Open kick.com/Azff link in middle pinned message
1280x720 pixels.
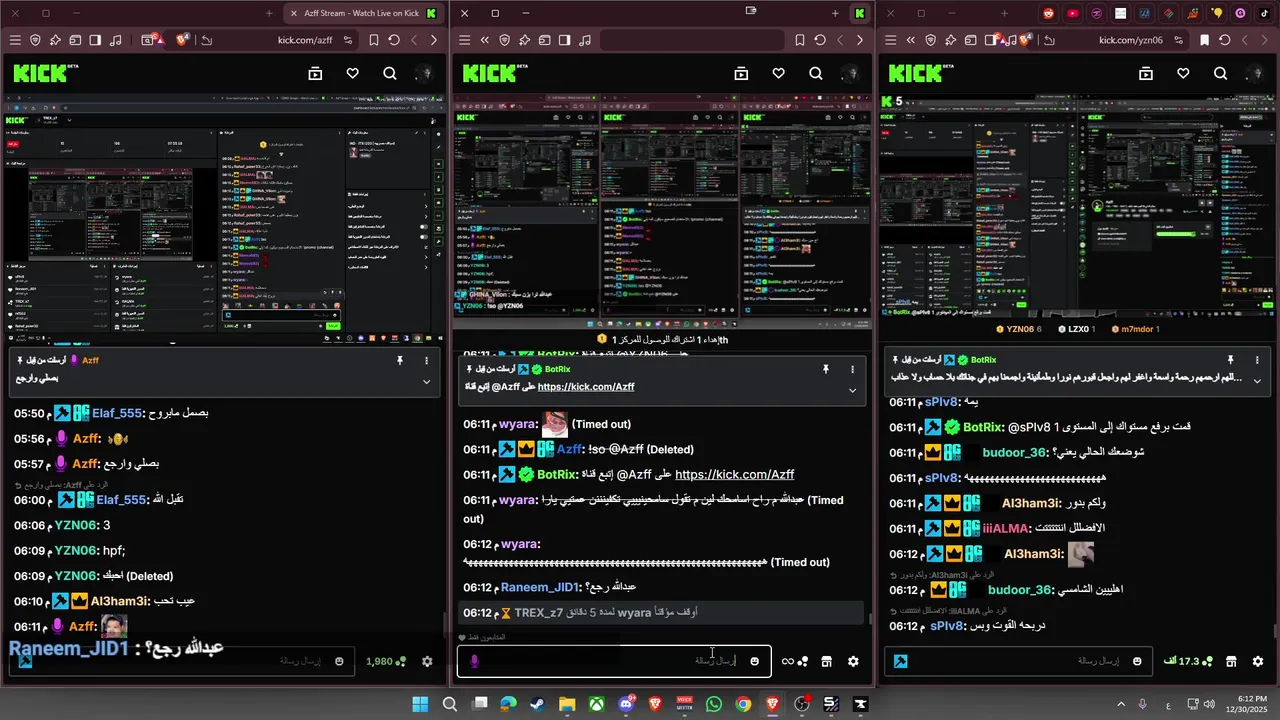click(x=586, y=387)
